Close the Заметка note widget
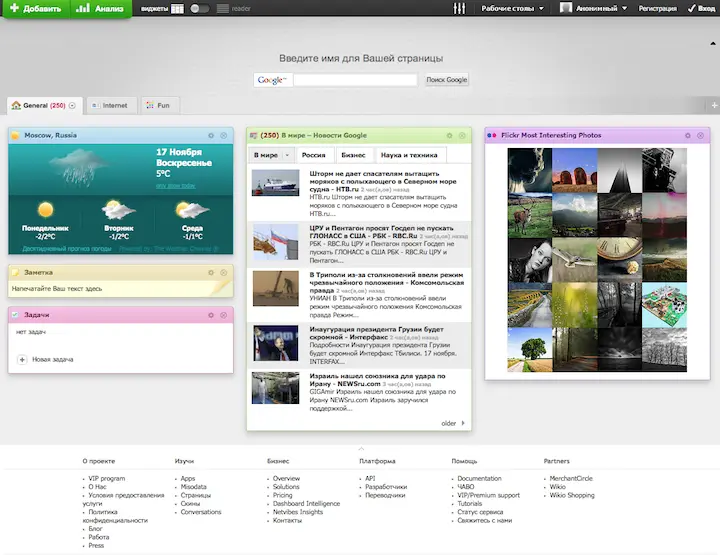Image resolution: width=720 pixels, height=555 pixels. pos(224,272)
